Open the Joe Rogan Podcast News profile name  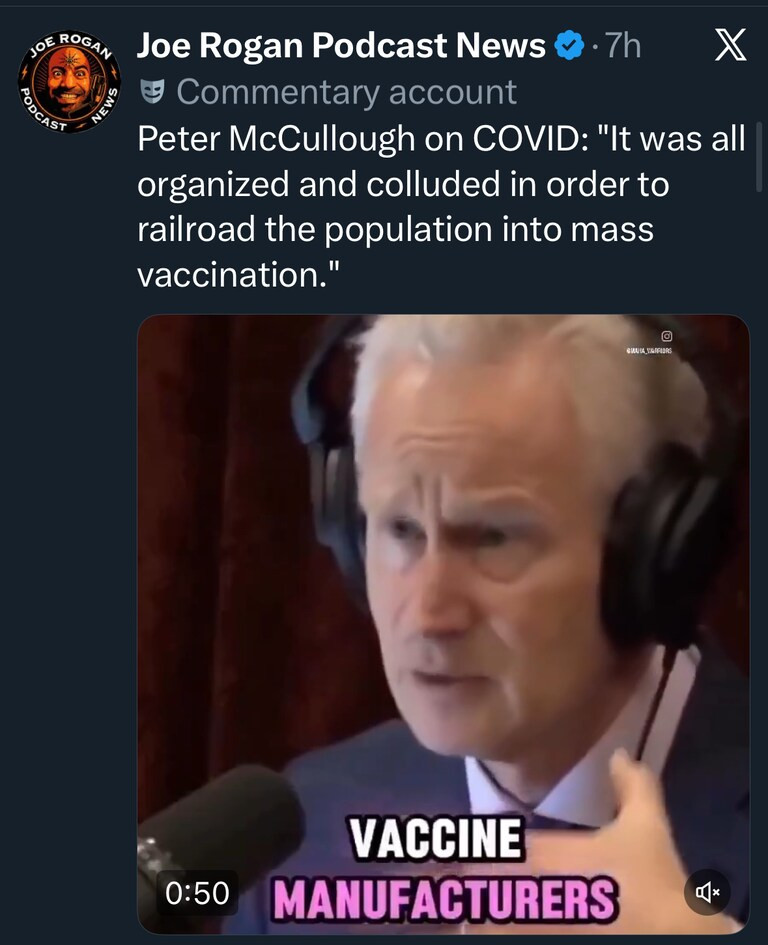(341, 45)
